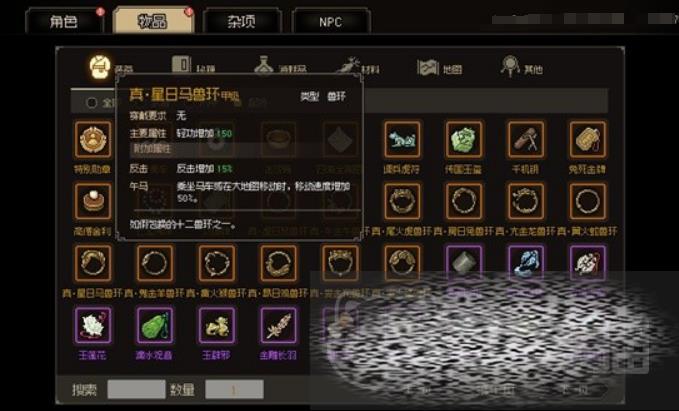Select the 免死金牌 gold plaque item
This screenshot has height=411, width=679.
587,139
